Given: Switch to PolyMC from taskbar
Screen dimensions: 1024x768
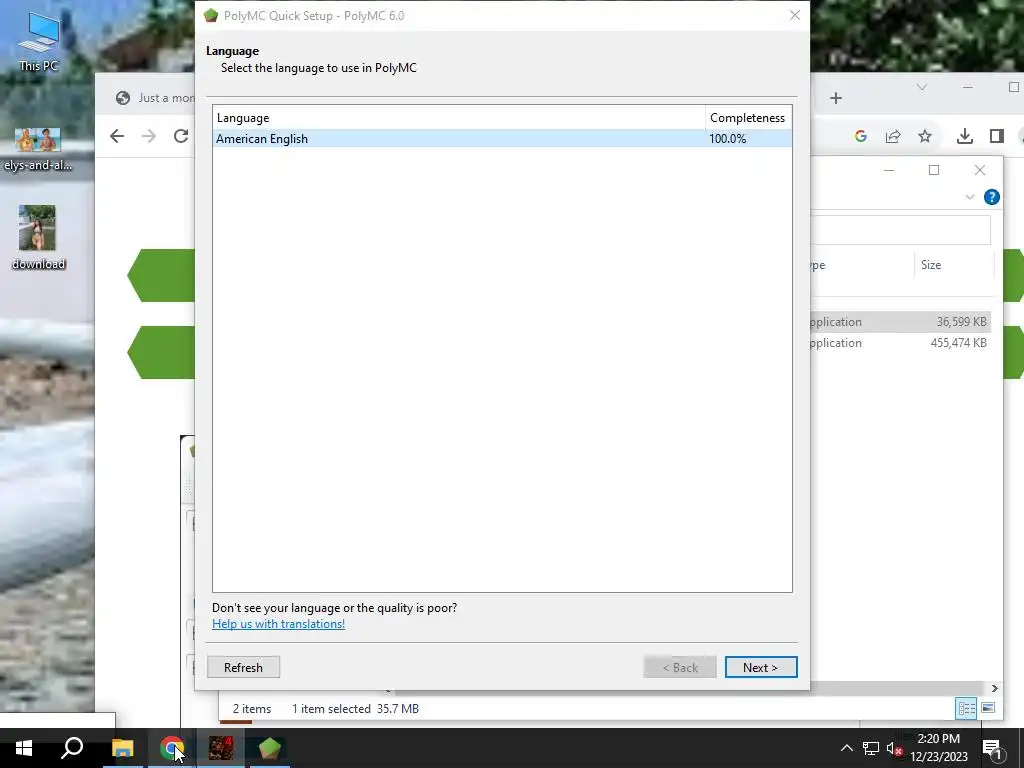Looking at the screenshot, I should point(270,748).
